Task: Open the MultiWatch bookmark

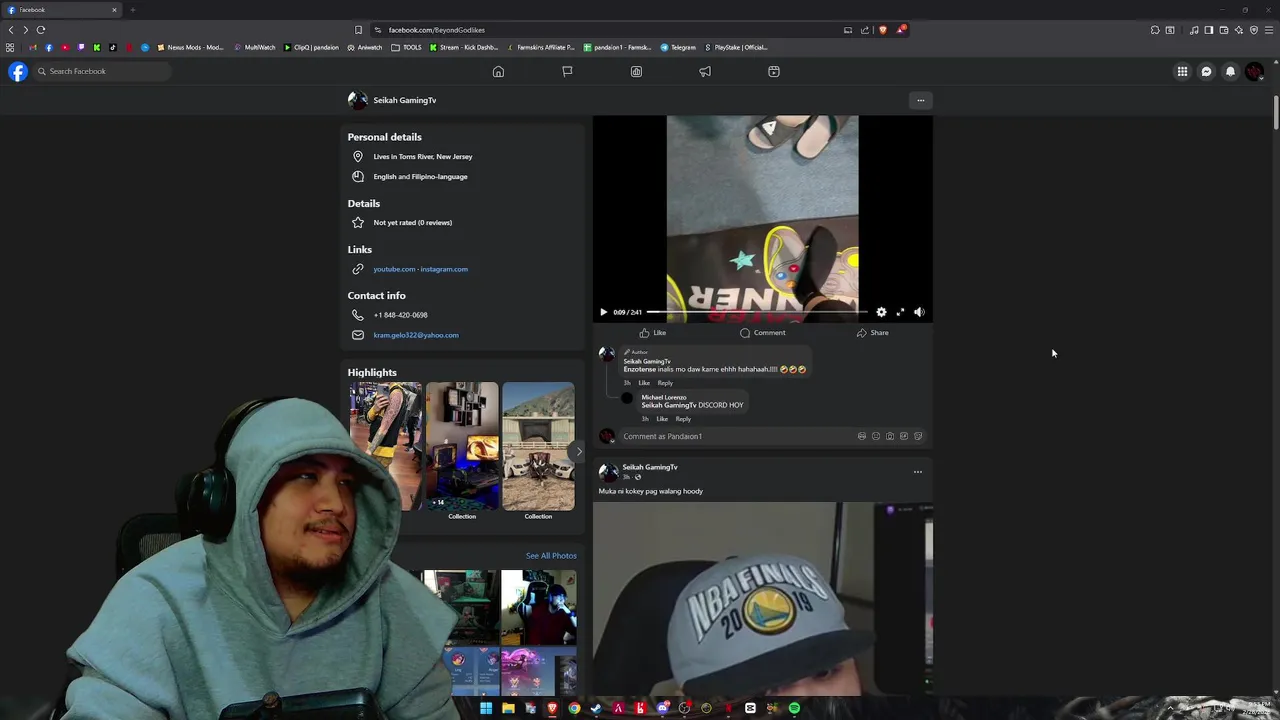Action: pyautogui.click(x=255, y=47)
